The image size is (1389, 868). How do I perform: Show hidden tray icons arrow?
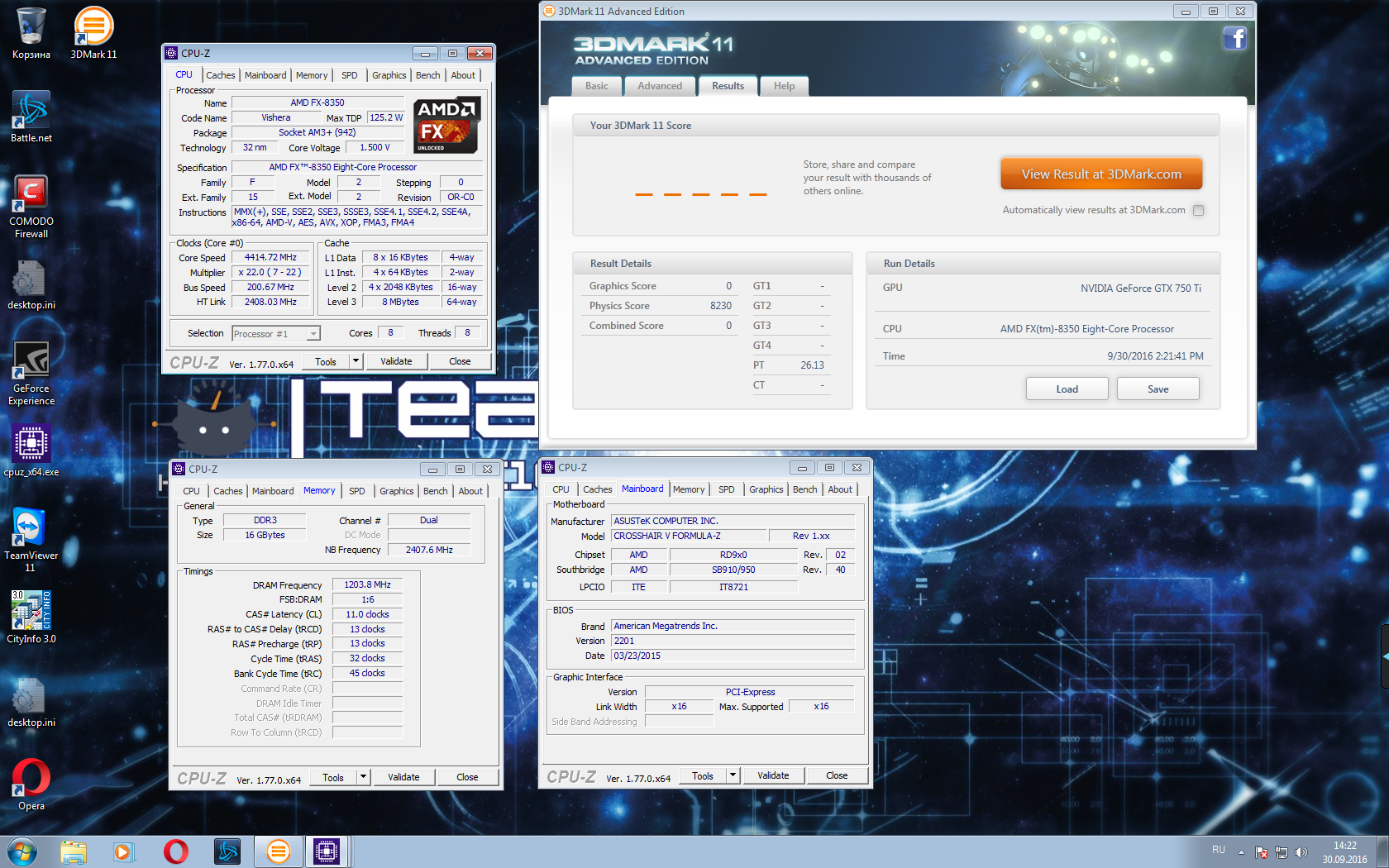1241,852
